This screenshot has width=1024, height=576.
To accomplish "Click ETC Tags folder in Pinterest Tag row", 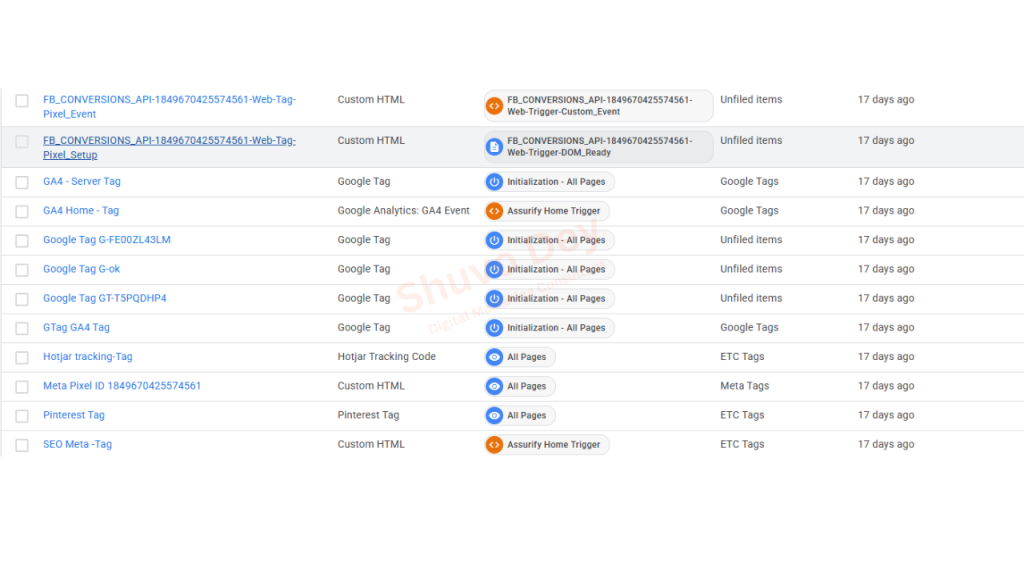I will tap(742, 415).
